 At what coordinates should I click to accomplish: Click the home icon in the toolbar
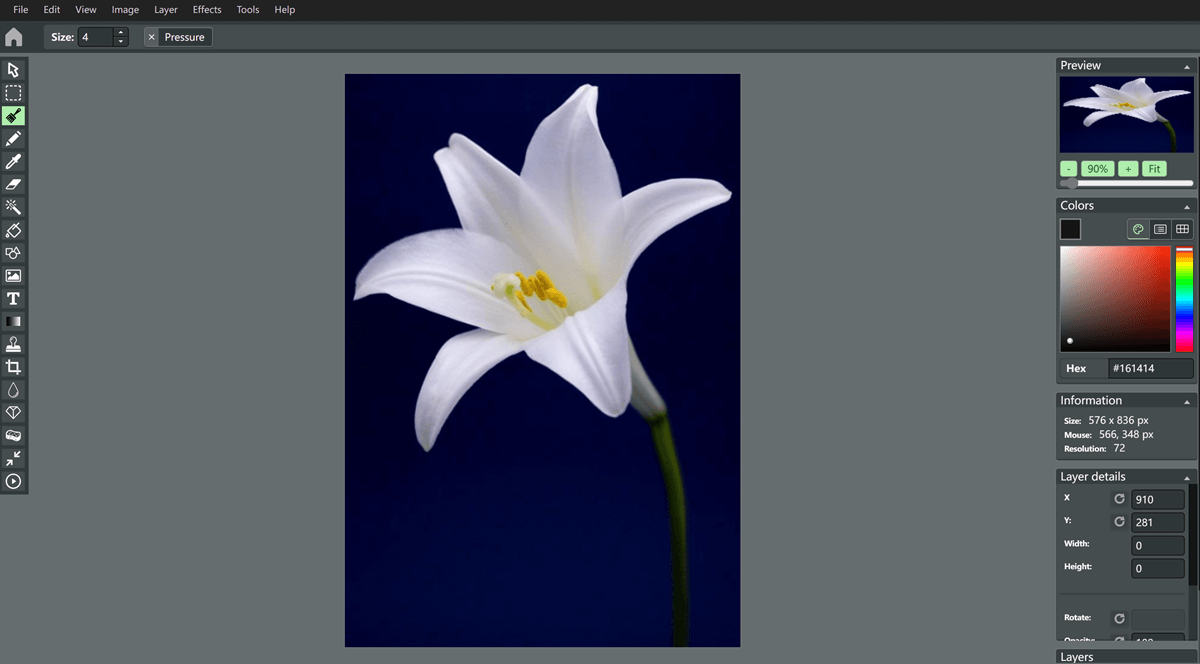tap(14, 38)
